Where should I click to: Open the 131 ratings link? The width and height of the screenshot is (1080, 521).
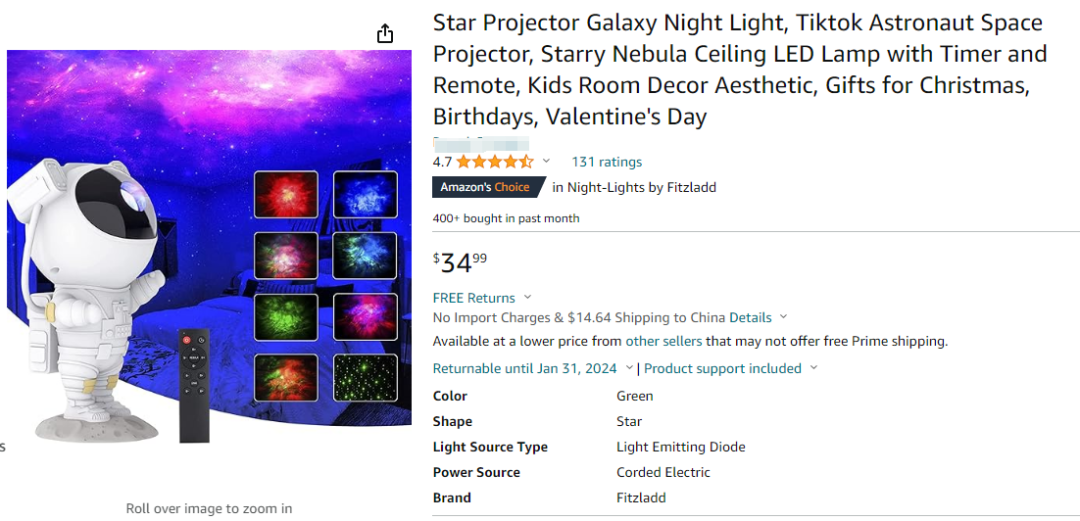point(607,162)
